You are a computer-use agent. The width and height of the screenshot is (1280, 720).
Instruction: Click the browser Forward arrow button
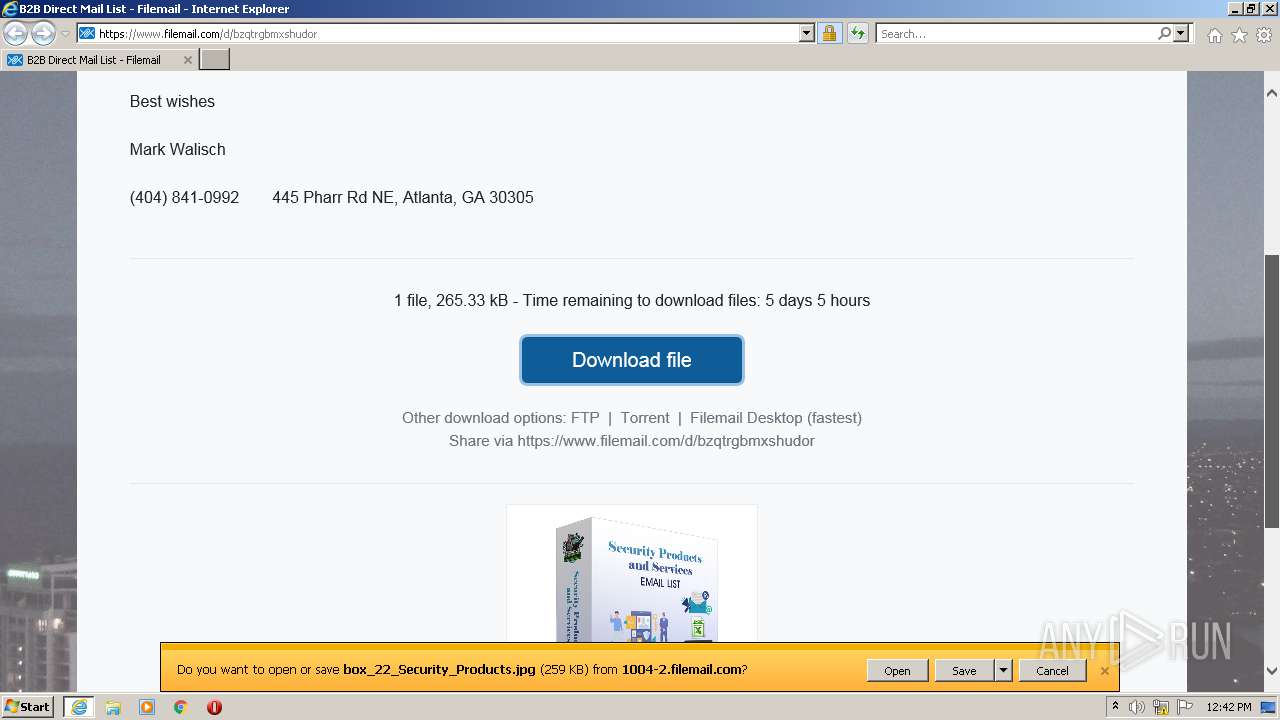click(43, 34)
